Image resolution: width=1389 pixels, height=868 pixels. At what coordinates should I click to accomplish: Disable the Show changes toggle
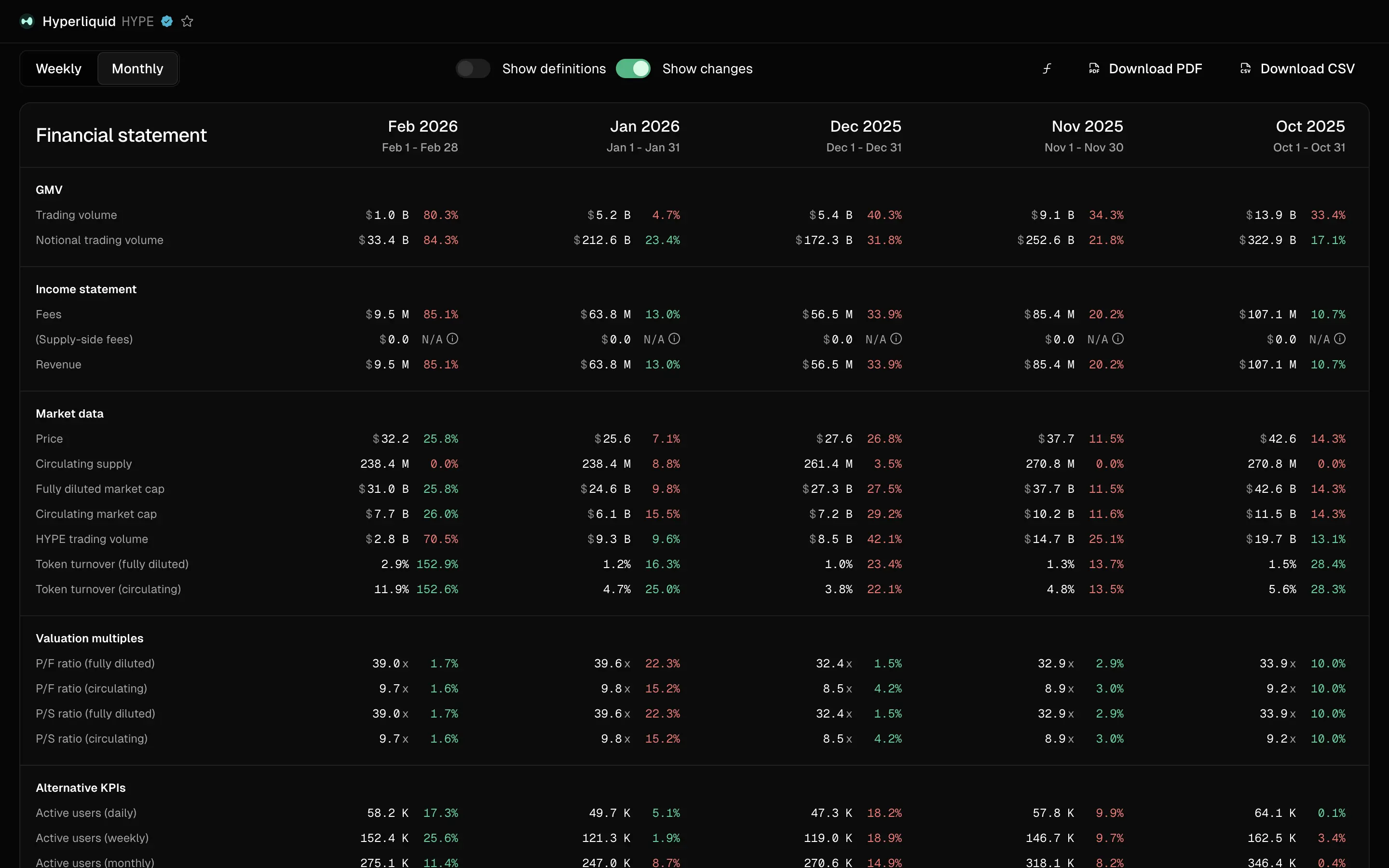point(633,69)
